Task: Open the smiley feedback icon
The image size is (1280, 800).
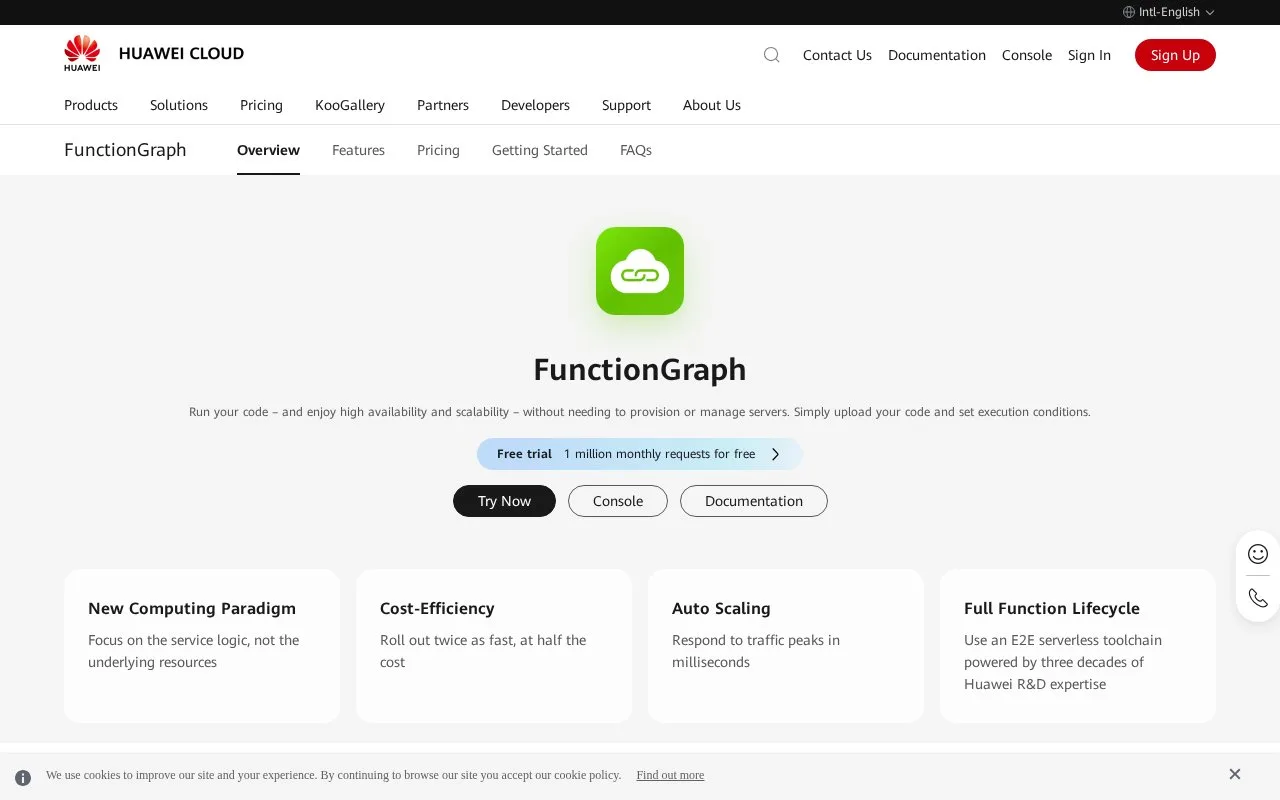Action: [1258, 554]
